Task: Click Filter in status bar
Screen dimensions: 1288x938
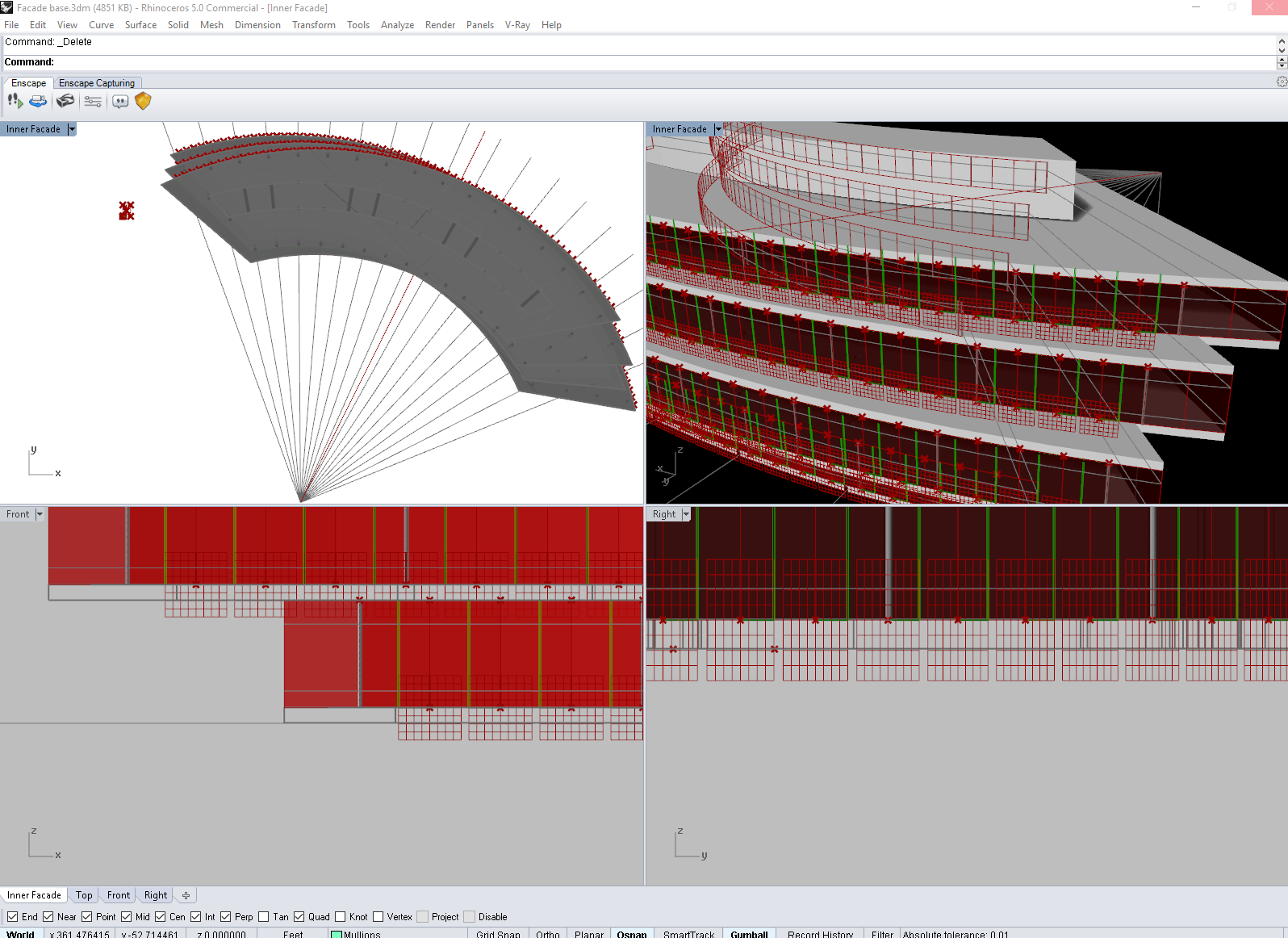Action: coord(882,934)
